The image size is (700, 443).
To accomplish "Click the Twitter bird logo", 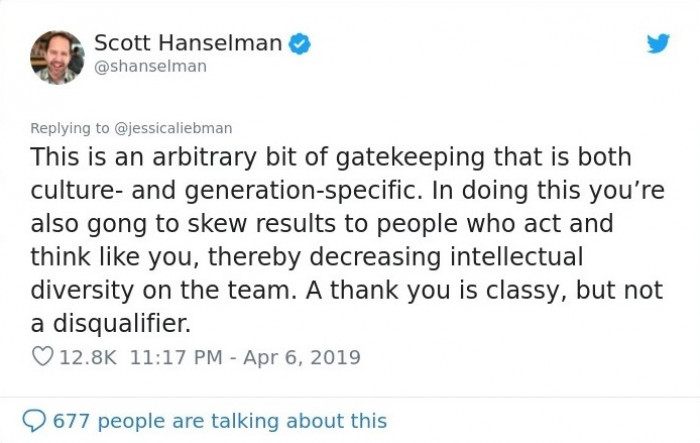I will (658, 43).
